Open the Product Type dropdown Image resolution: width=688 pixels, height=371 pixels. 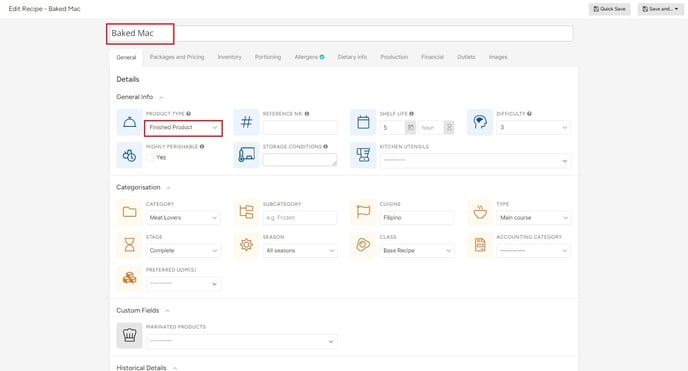tap(183, 128)
